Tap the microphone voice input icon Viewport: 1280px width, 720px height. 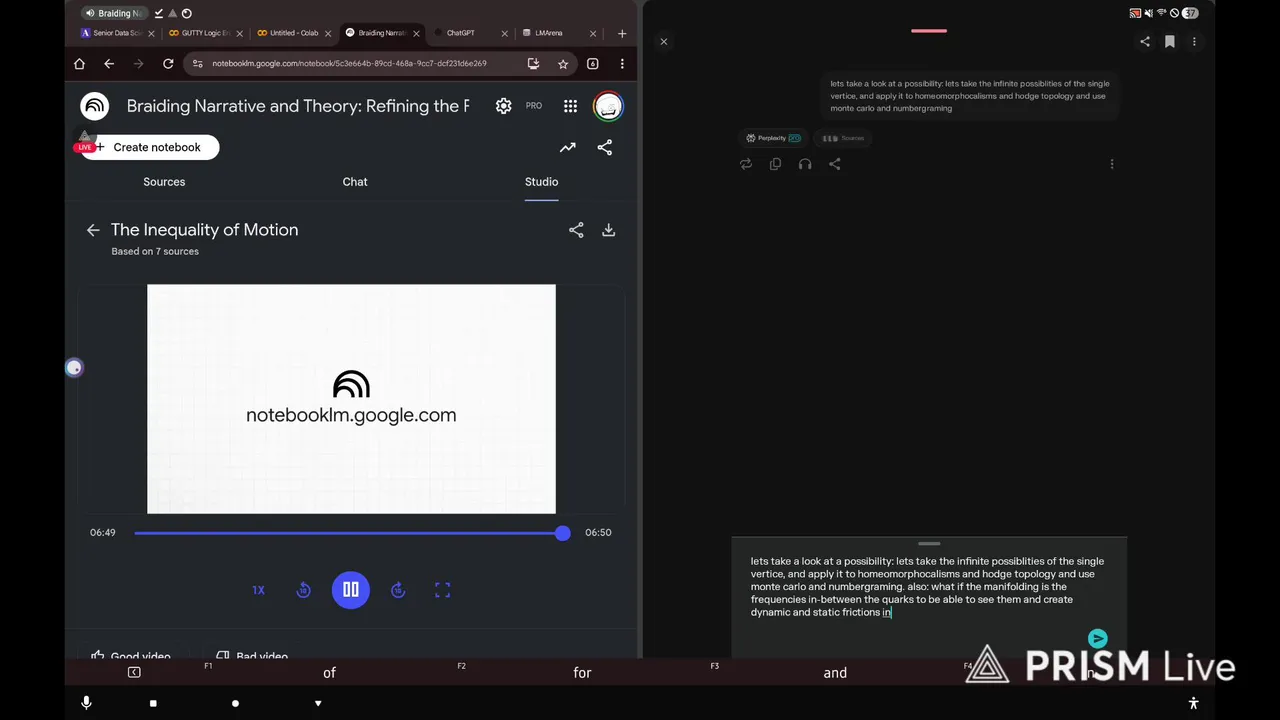click(86, 703)
